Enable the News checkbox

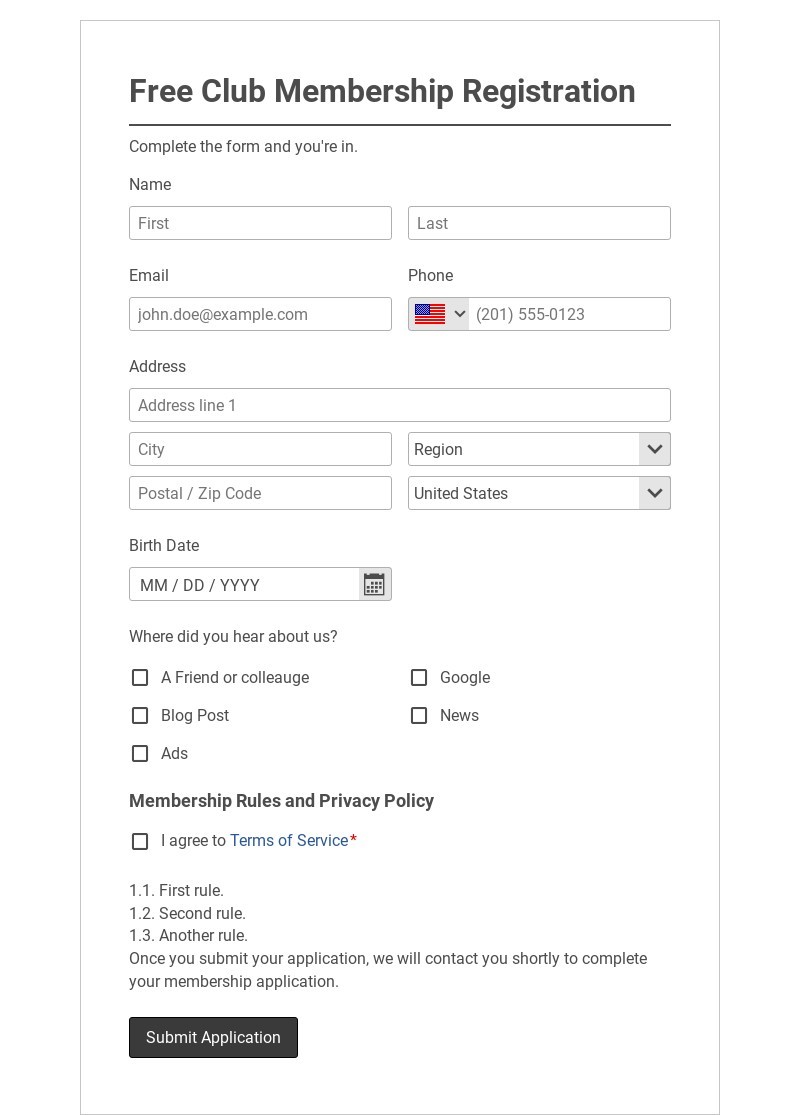[419, 716]
